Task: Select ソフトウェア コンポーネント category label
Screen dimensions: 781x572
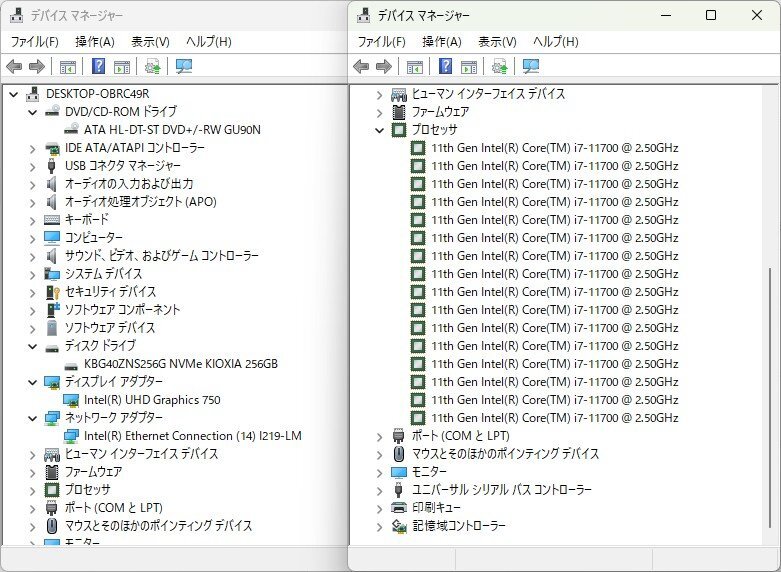Action: pyautogui.click(x=123, y=309)
